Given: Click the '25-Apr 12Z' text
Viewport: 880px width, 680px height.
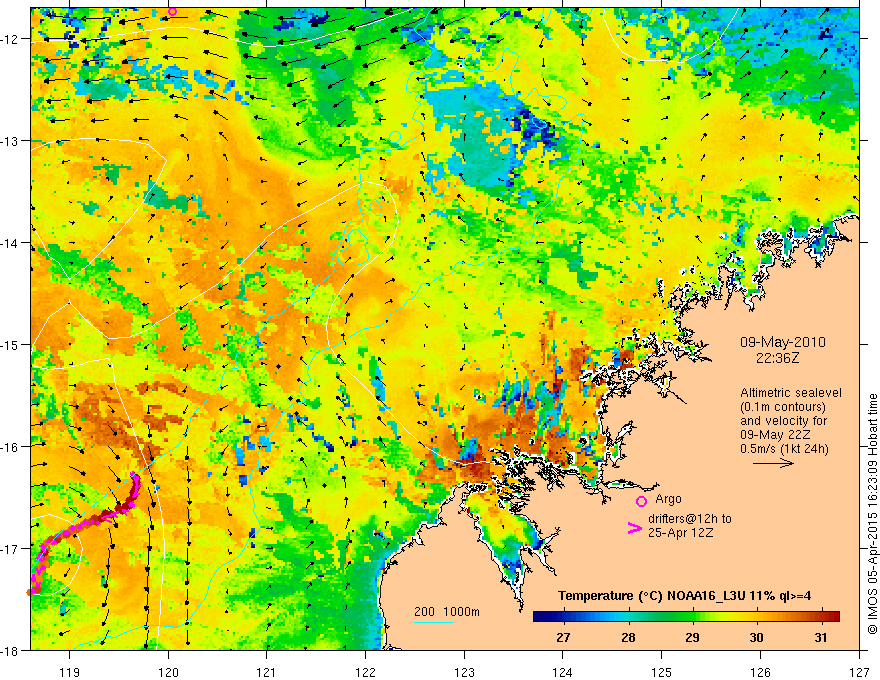Looking at the screenshot, I should tap(680, 533).
